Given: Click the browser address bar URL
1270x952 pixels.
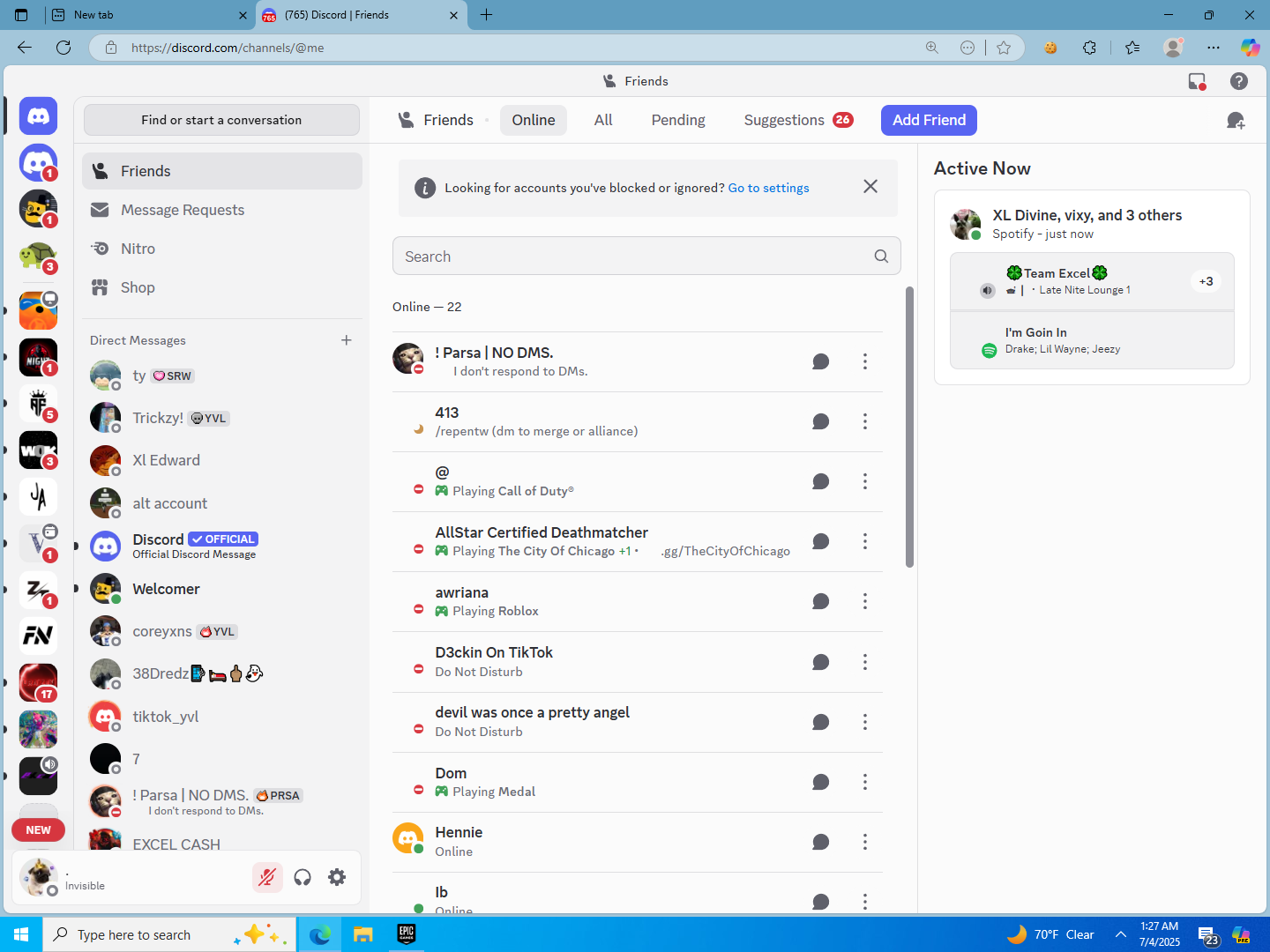Looking at the screenshot, I should pos(228,48).
